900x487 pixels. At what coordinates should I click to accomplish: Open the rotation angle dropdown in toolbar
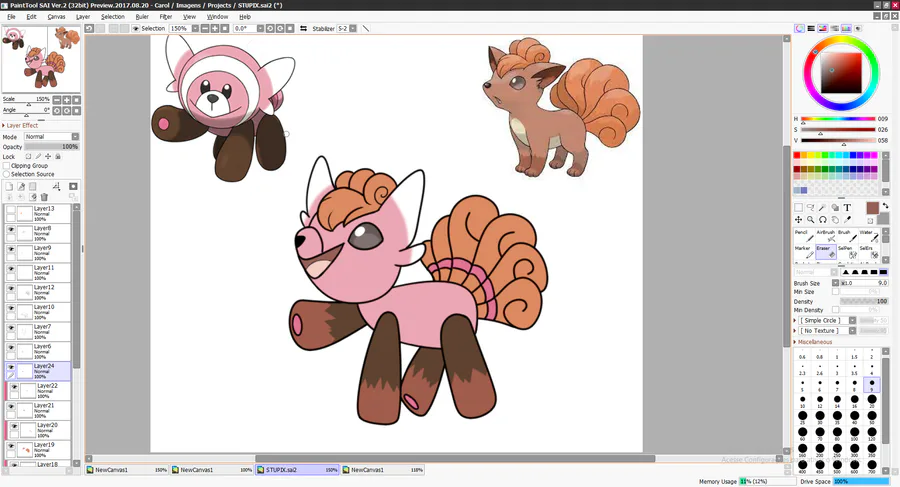pyautogui.click(x=260, y=28)
